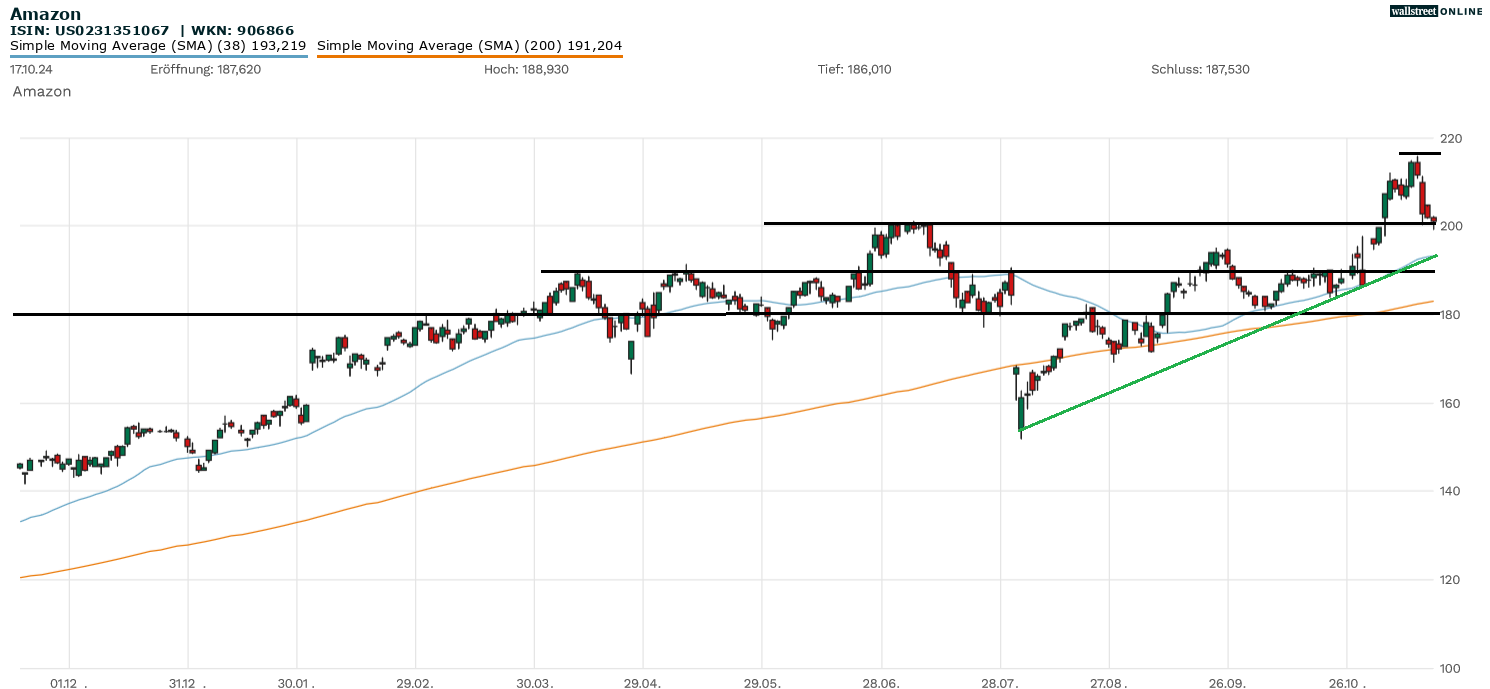Click the 28.06. date on the x-axis
Screen dimensions: 1490x689
click(x=881, y=683)
